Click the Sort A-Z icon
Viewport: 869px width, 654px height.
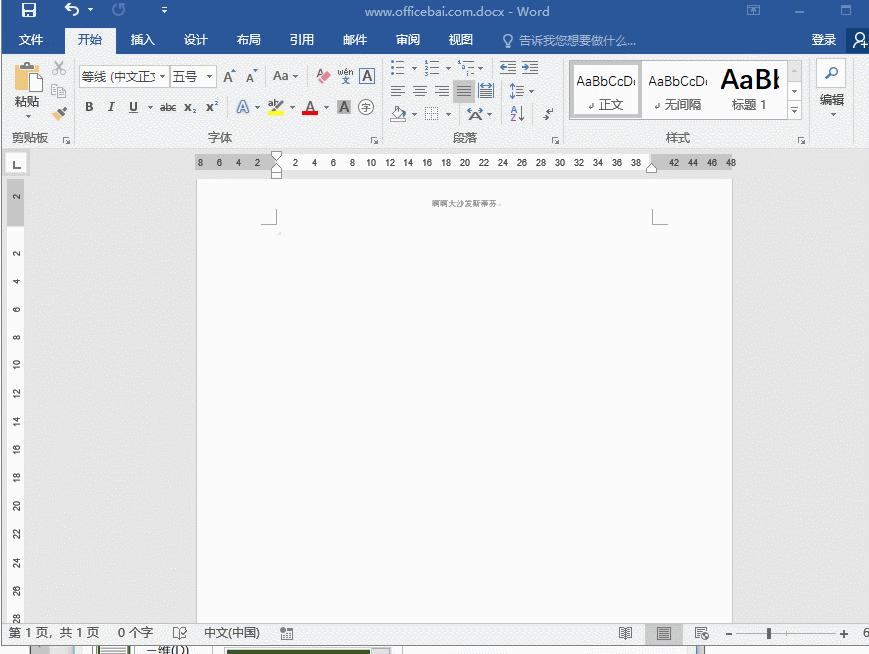pyautogui.click(x=517, y=114)
